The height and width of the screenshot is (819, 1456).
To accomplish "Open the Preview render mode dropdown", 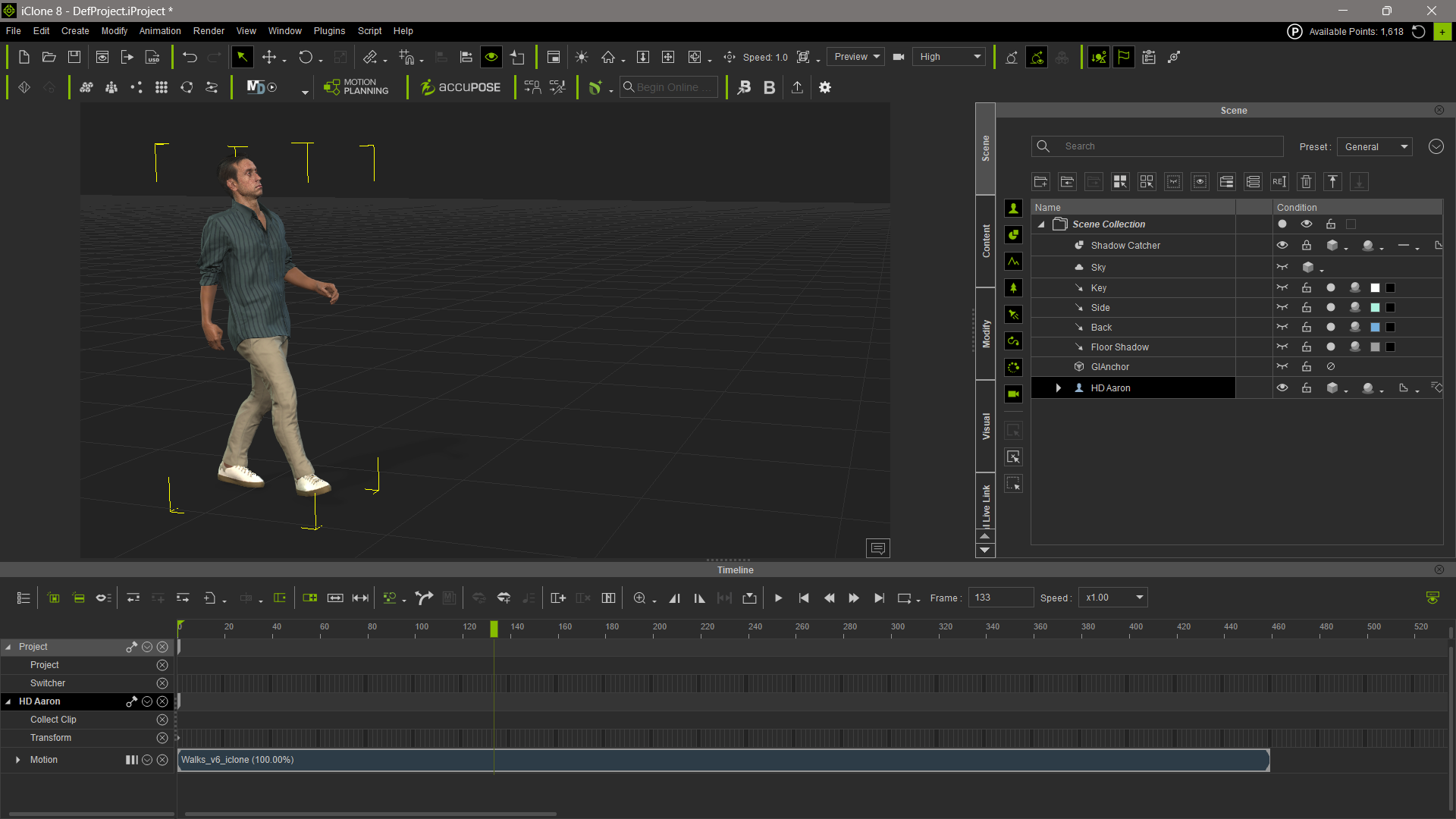I will point(857,57).
